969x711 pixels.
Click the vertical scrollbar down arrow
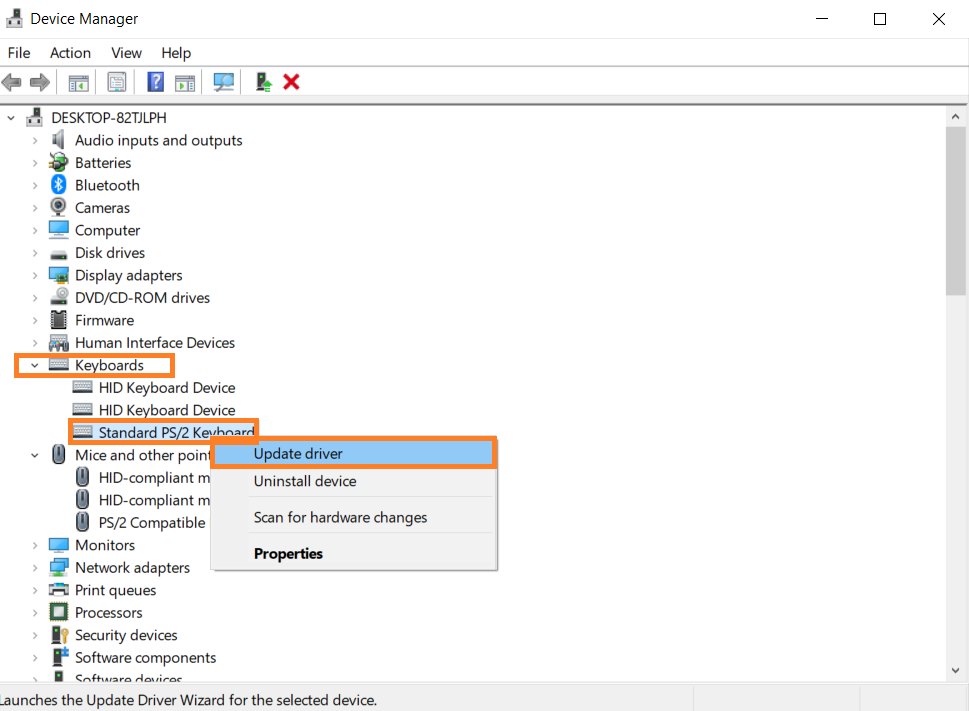click(956, 671)
